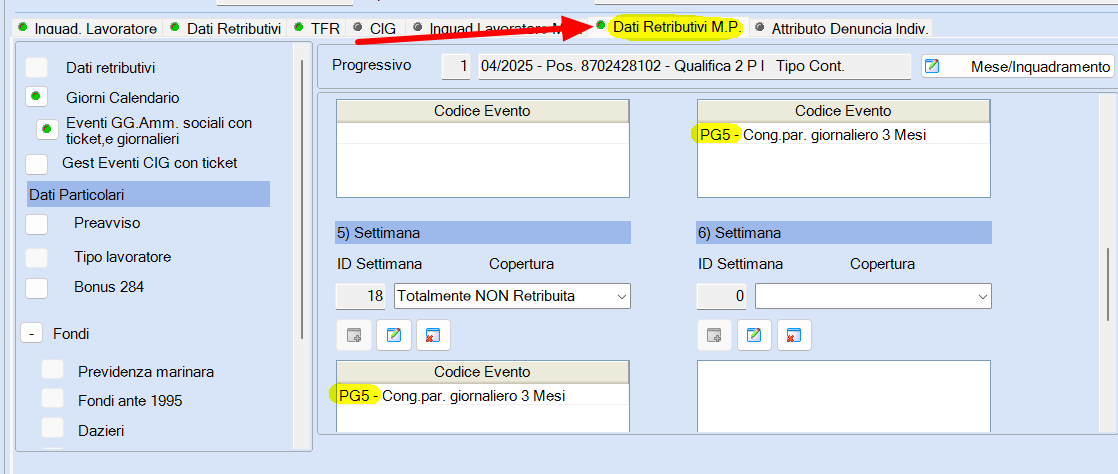Toggle Gest Eventi CIG con ticket box
This screenshot has width=1118, height=474.
pos(36,163)
